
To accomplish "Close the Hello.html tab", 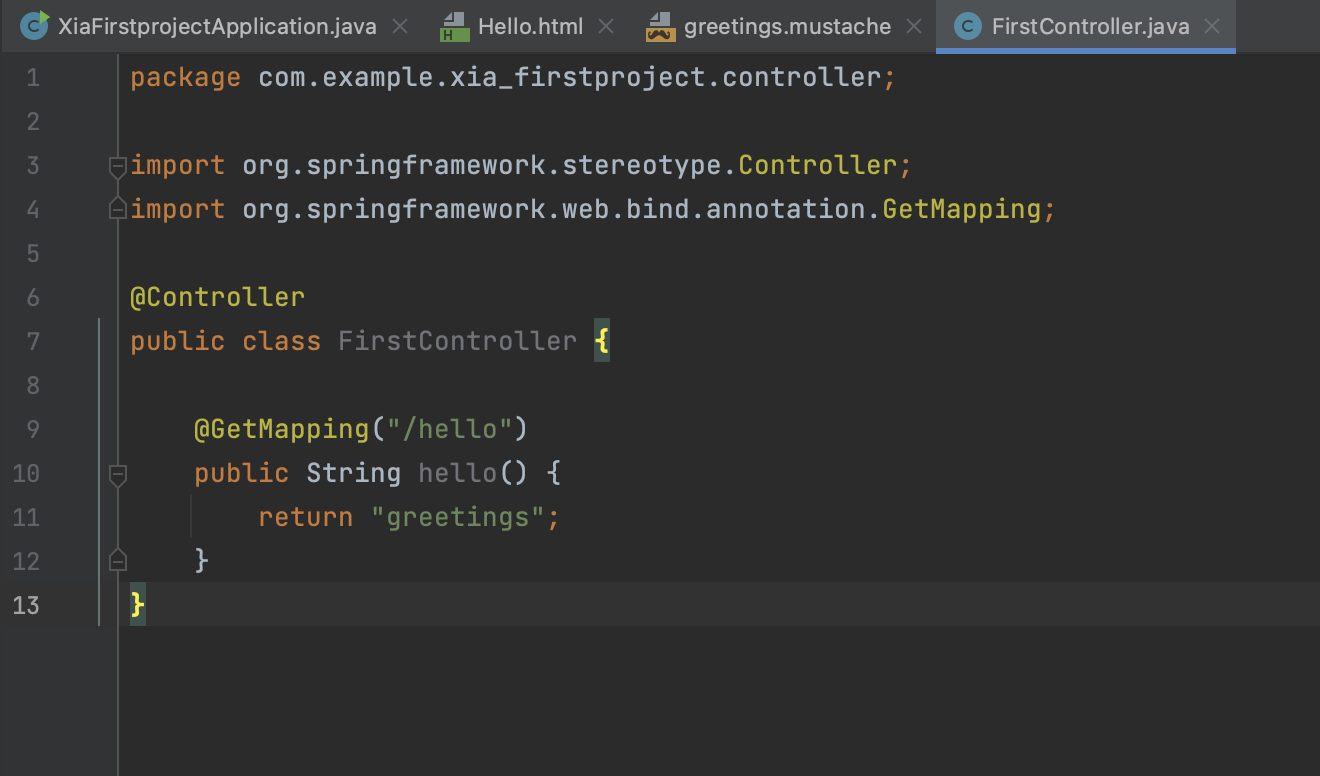I will [606, 26].
